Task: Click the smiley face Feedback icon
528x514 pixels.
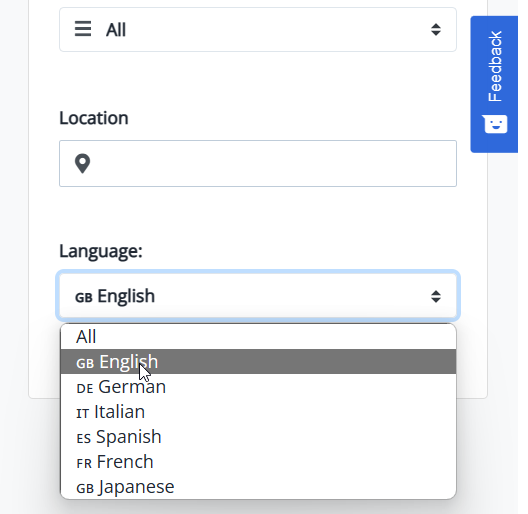Action: point(494,124)
